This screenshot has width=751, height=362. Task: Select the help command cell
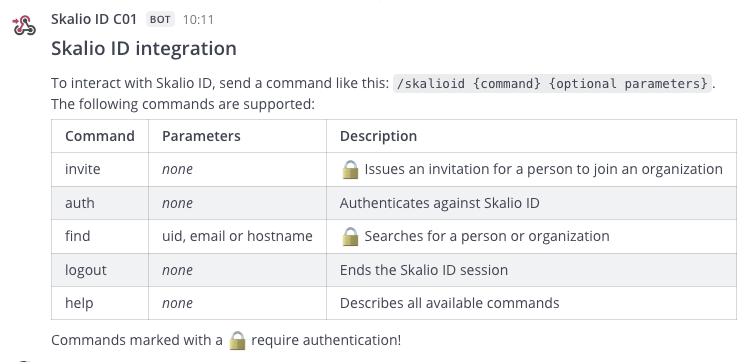100,303
